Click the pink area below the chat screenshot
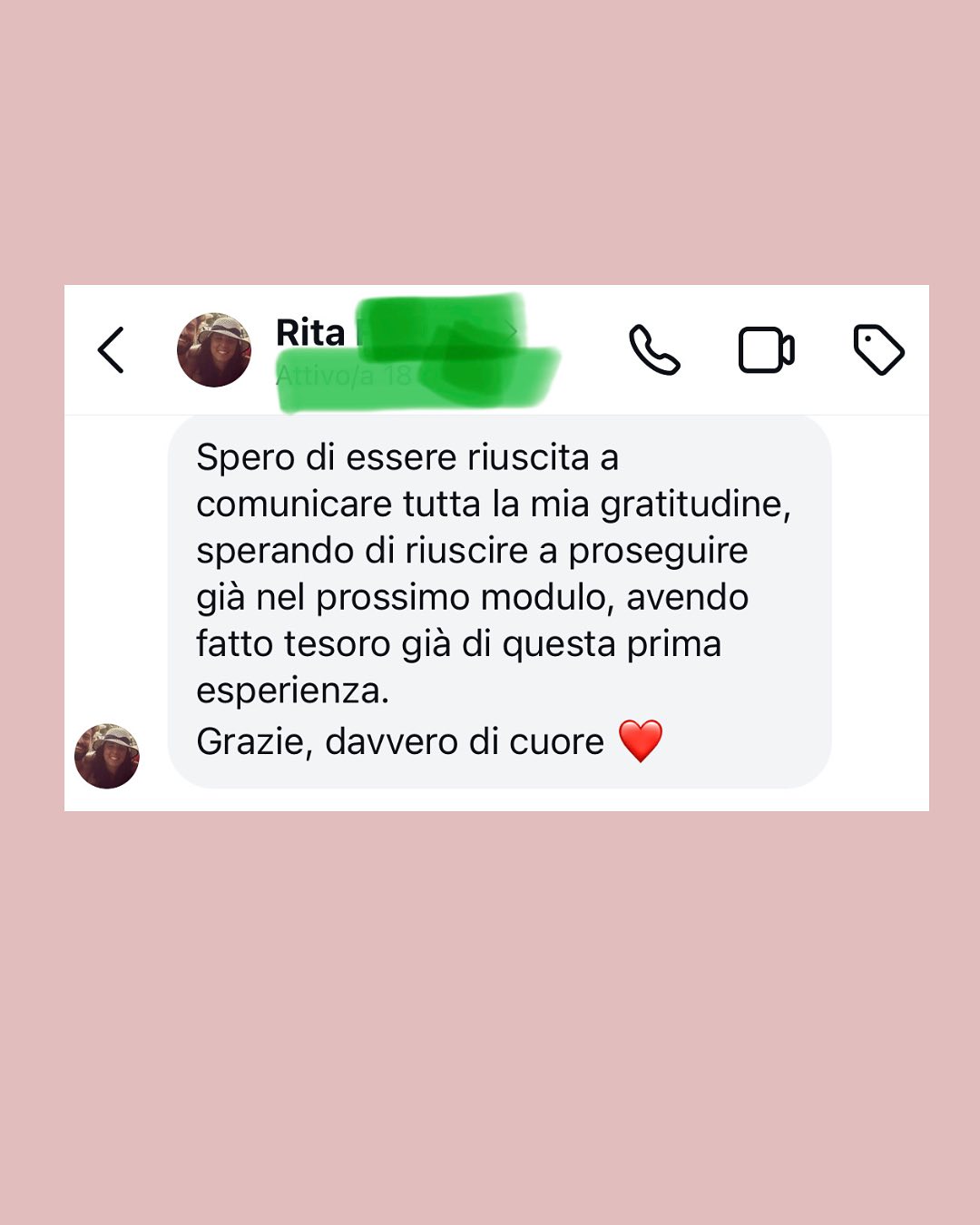Screen dimensions: 980x1225 point(490,1017)
